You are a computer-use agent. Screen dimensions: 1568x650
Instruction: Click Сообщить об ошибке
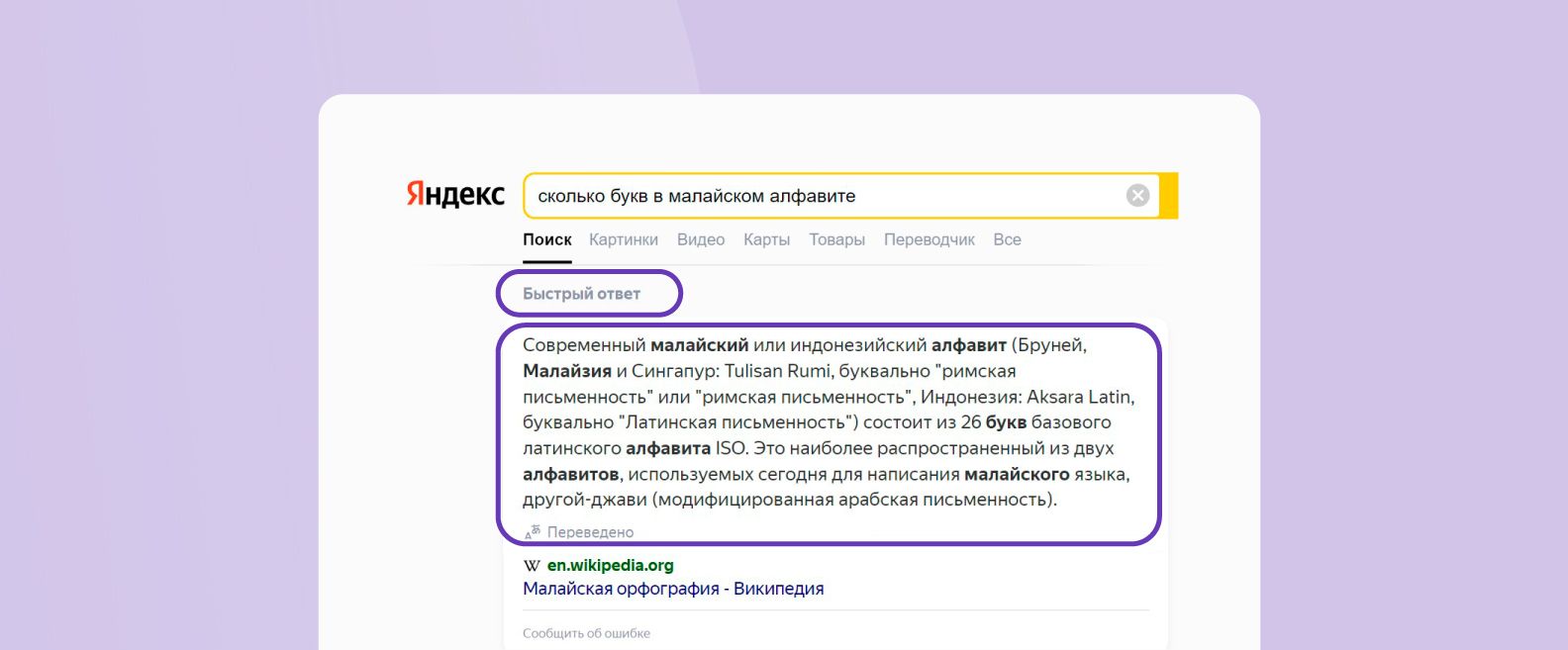[x=586, y=633]
